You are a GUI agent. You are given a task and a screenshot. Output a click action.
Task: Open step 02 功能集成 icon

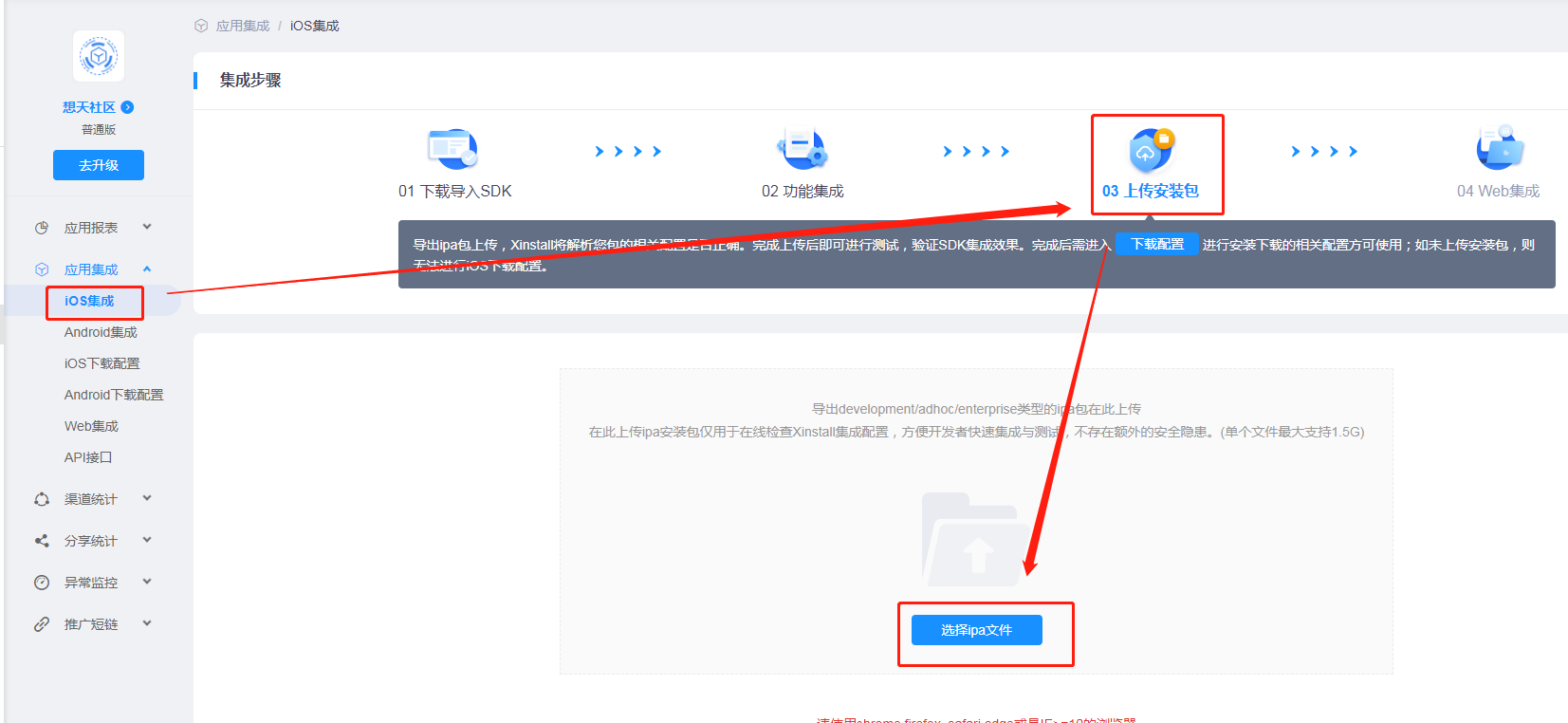pos(802,149)
